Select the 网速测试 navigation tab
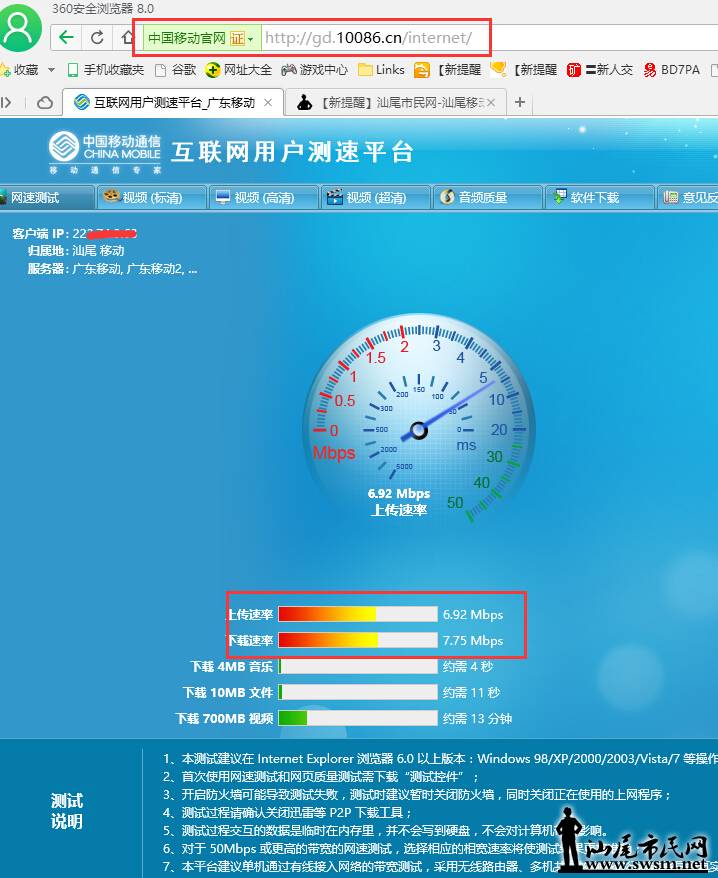The height and width of the screenshot is (878, 718). [x=46, y=197]
